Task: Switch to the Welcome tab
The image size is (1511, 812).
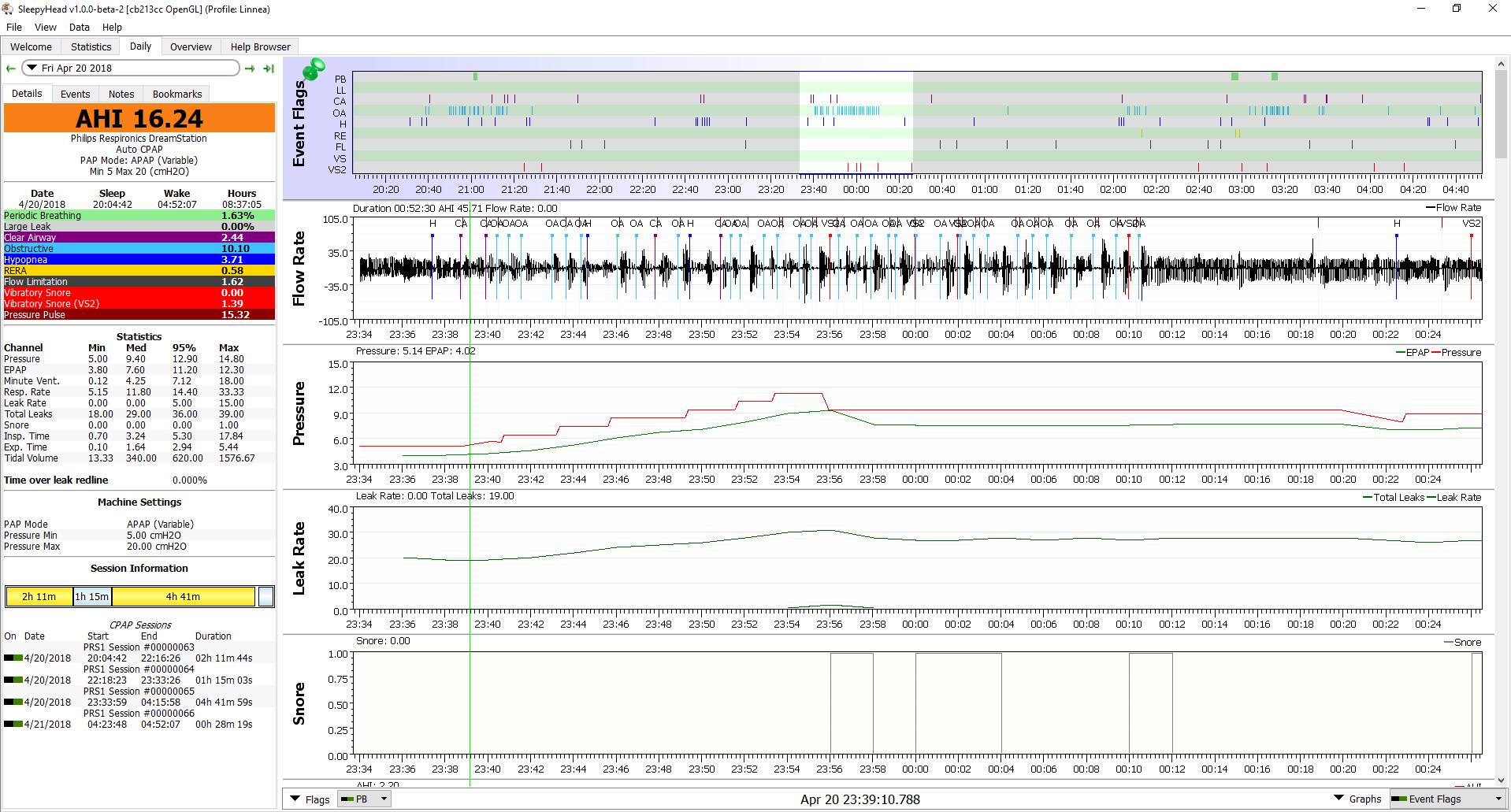Action: point(31,47)
